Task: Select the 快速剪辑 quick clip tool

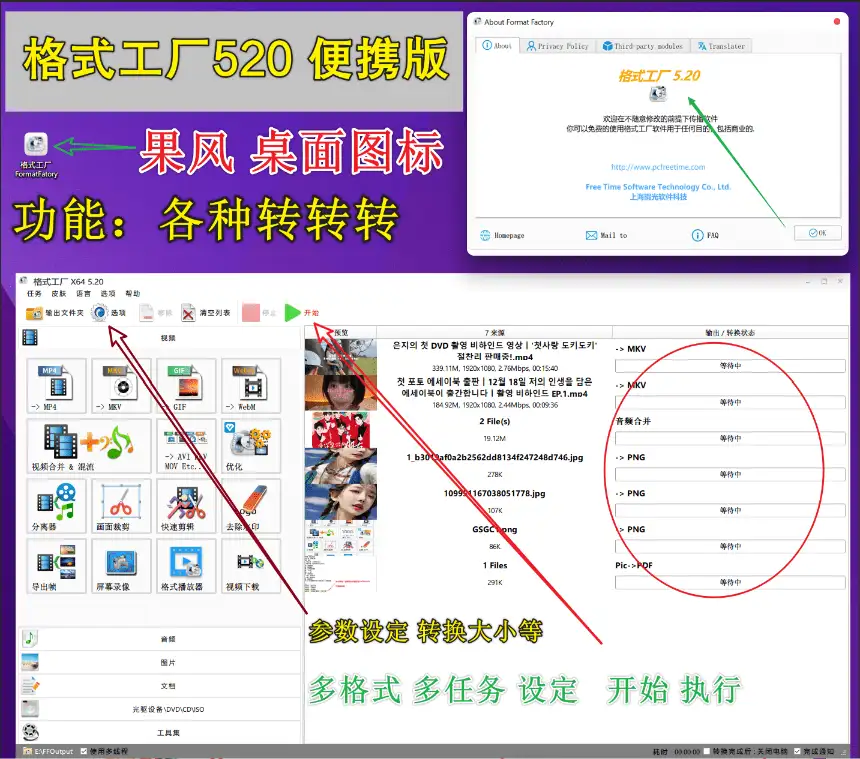Action: (184, 508)
